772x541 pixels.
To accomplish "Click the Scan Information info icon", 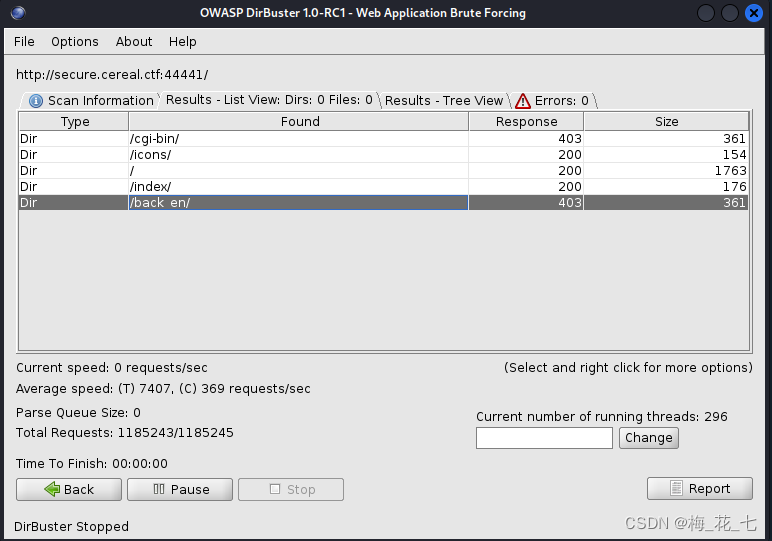I will click(36, 101).
